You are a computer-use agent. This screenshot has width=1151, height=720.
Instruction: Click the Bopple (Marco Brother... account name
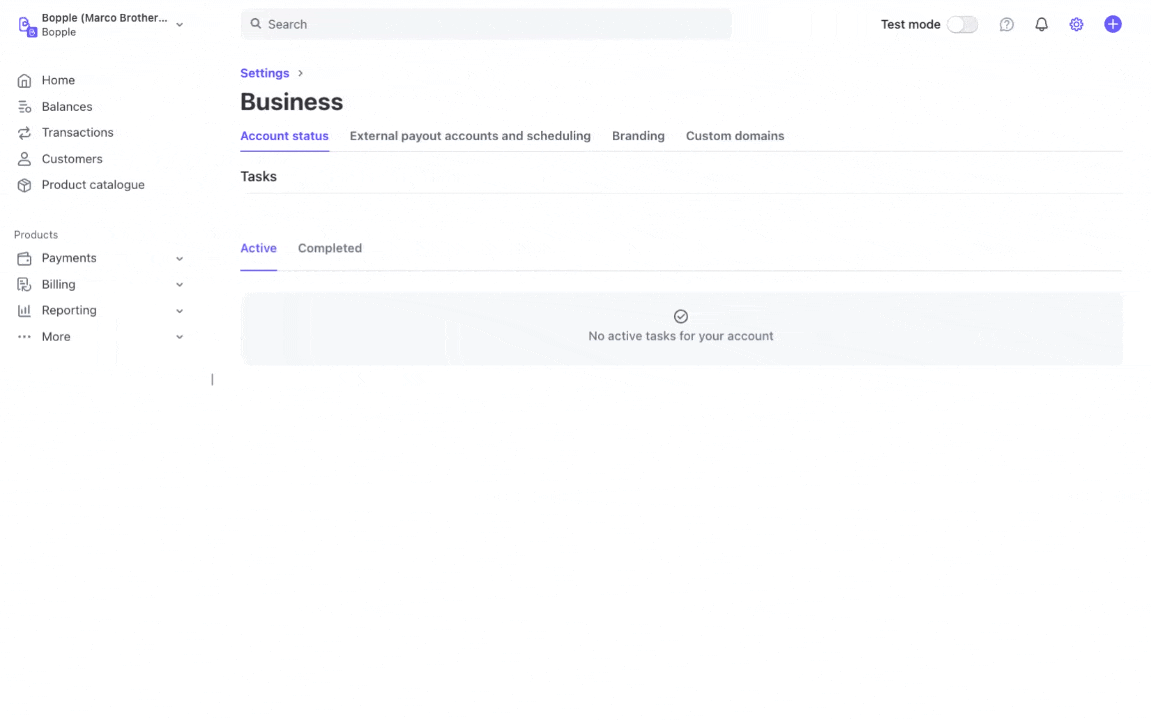pyautogui.click(x=104, y=18)
